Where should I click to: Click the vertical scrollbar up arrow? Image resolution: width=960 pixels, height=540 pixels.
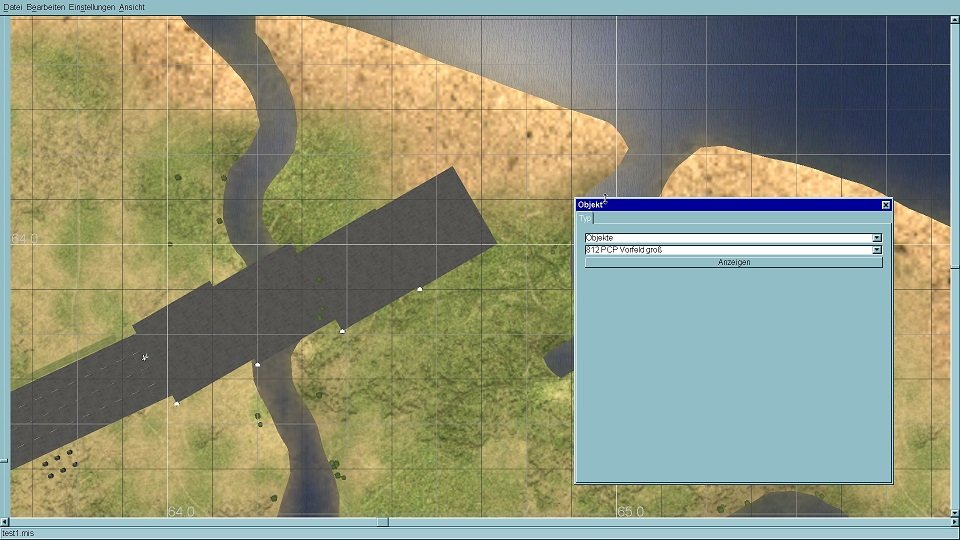tap(954, 20)
